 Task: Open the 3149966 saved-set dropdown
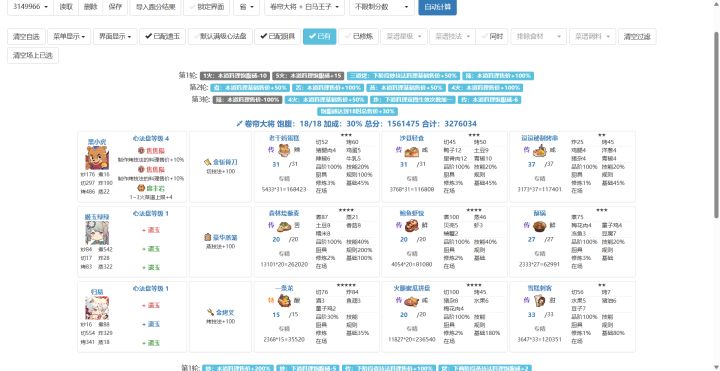[x=30, y=7]
